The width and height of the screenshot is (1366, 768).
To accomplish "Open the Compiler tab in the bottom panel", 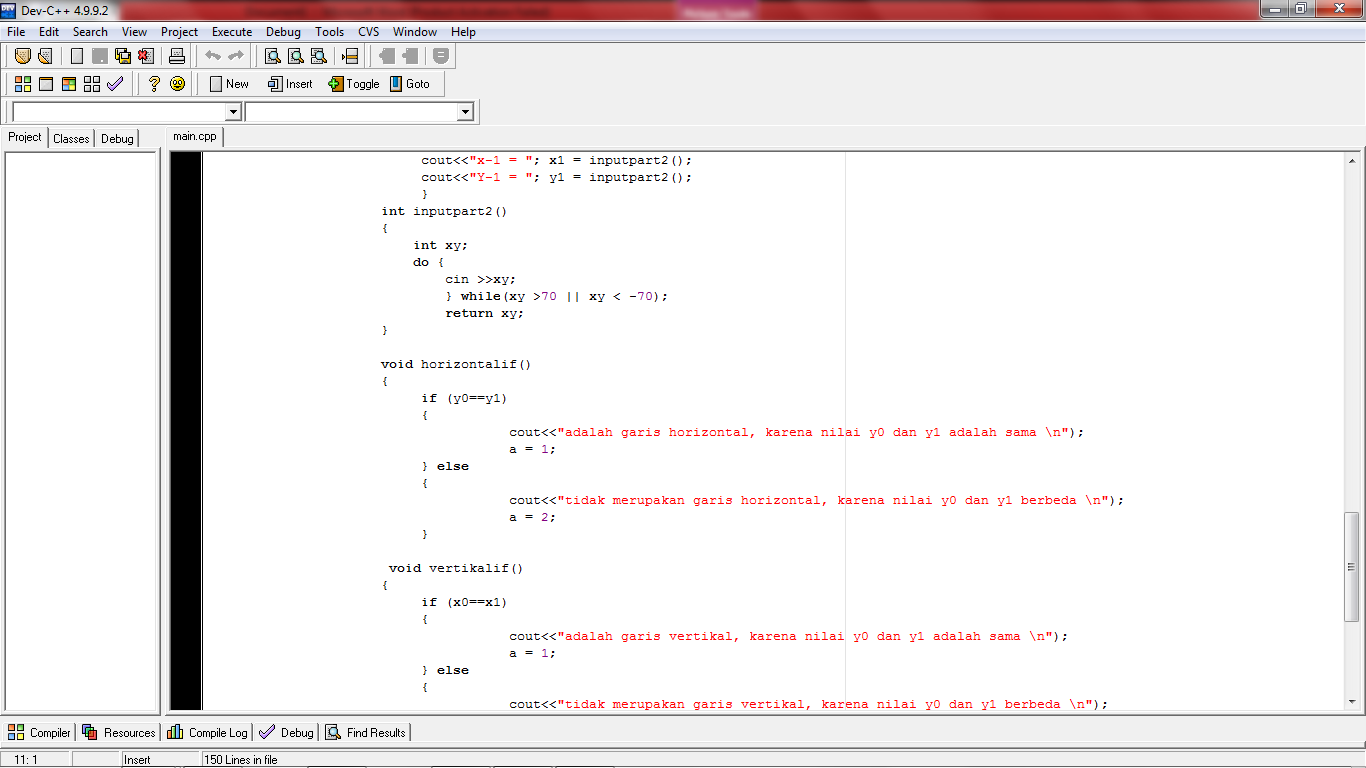I will (x=39, y=733).
